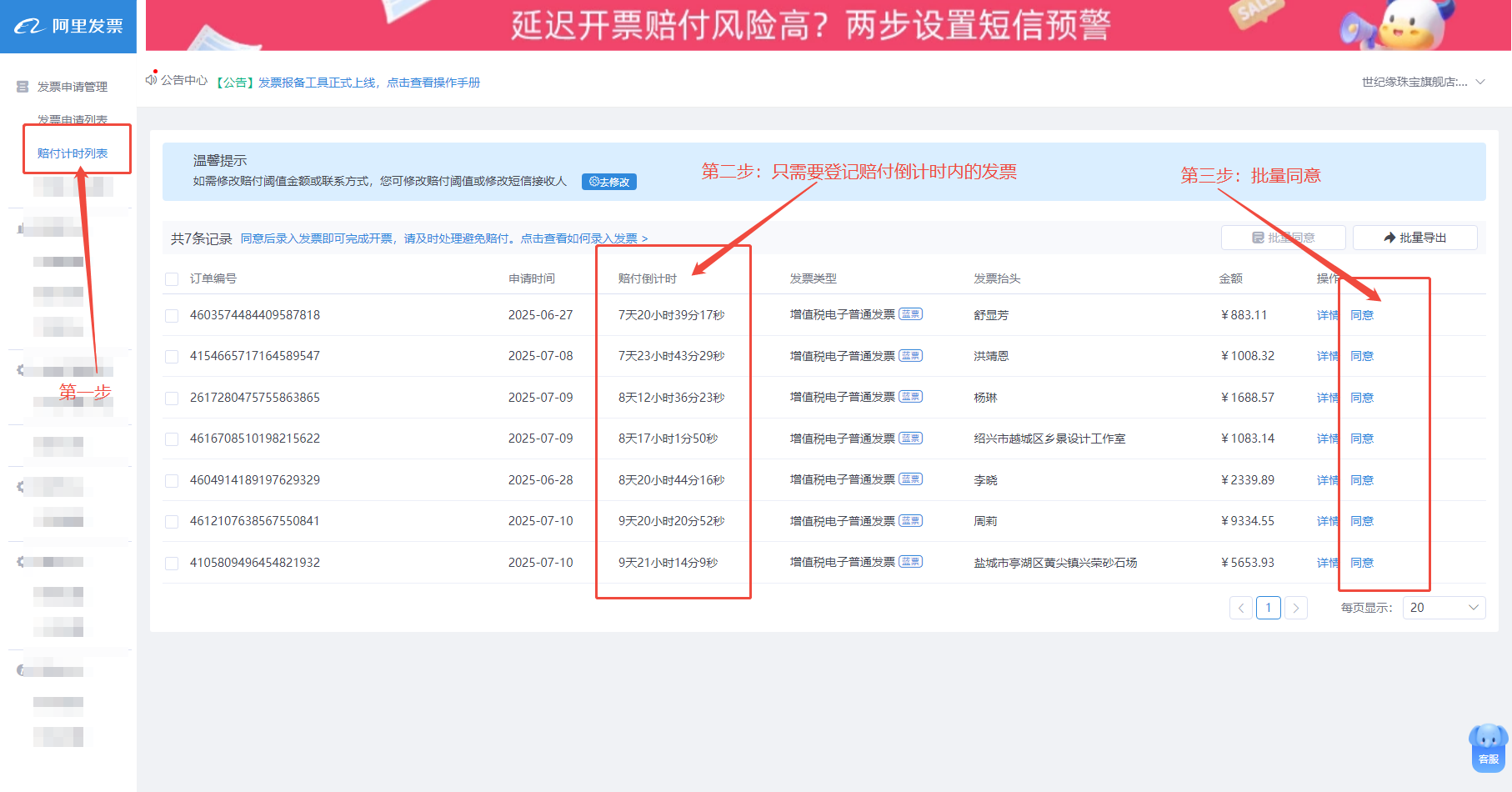Open the 每页显示 page size dropdown
The width and height of the screenshot is (1512, 792).
pyautogui.click(x=1444, y=608)
